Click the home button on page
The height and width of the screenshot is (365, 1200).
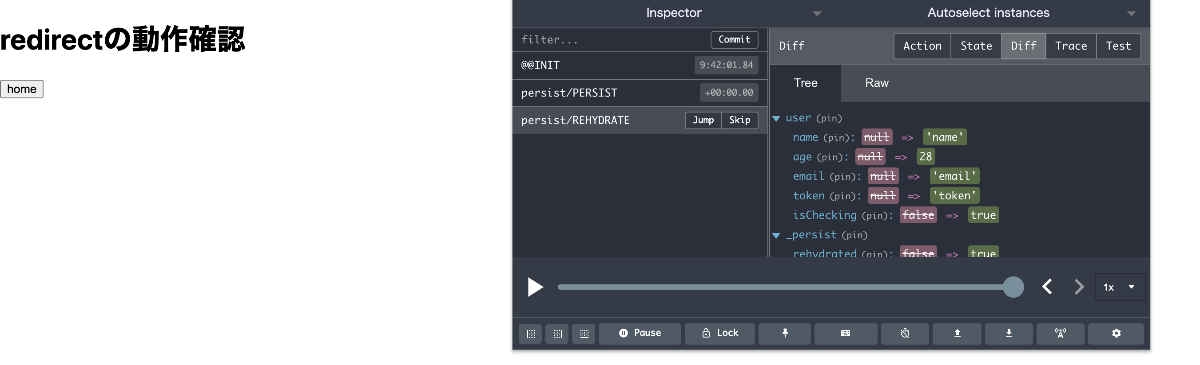pyautogui.click(x=22, y=89)
